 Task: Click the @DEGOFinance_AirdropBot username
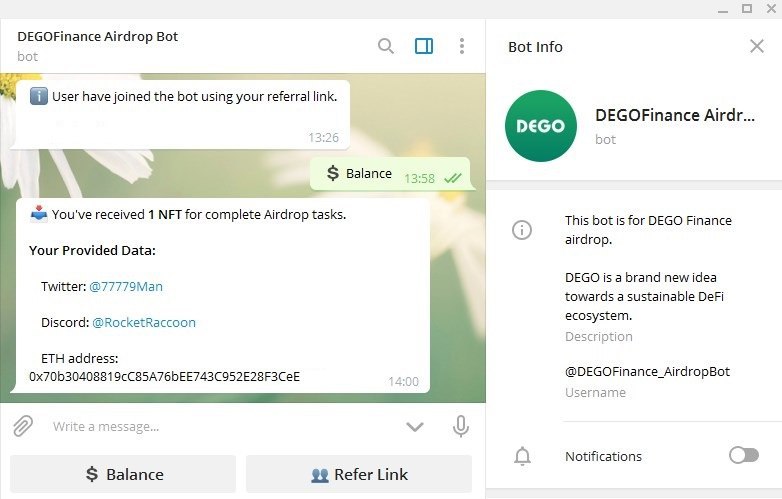tap(647, 371)
